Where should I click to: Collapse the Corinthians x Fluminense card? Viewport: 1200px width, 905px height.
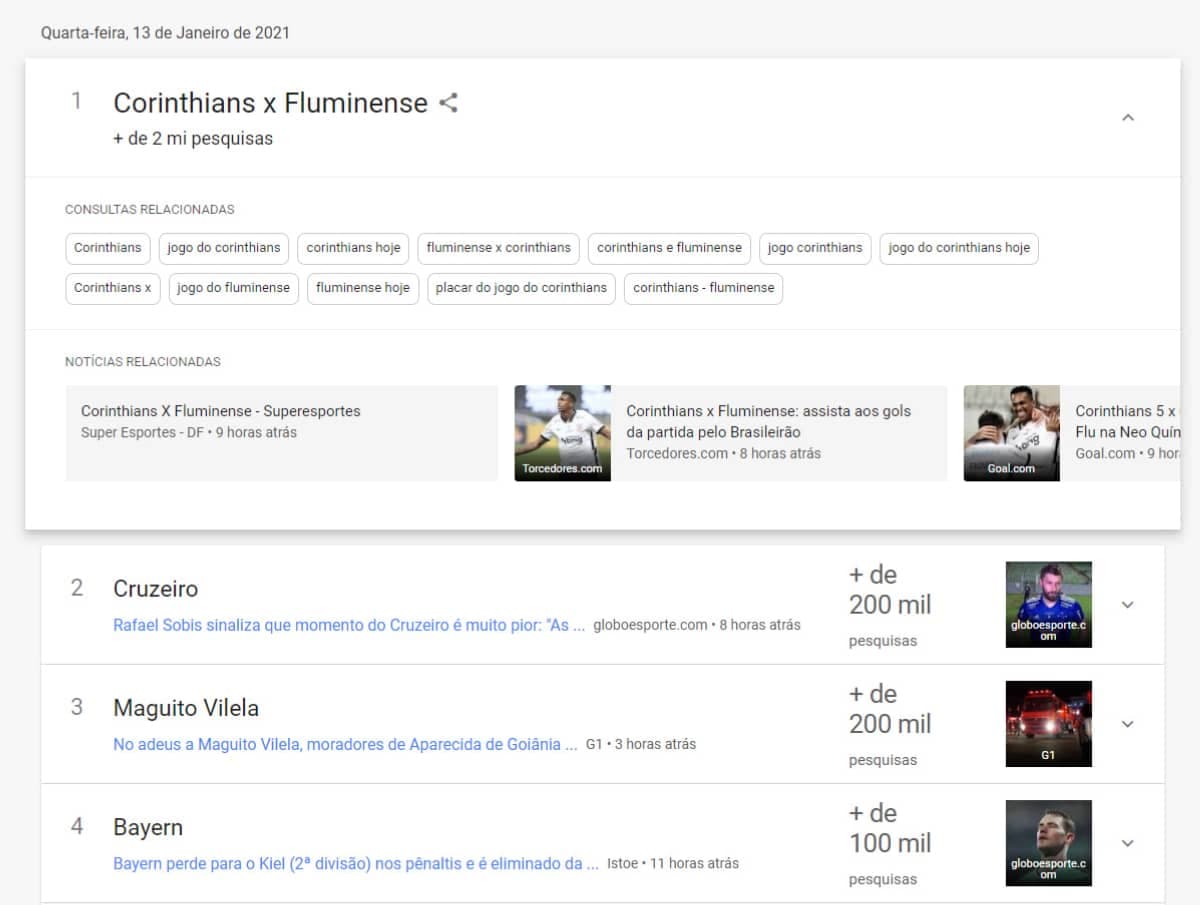1128,118
